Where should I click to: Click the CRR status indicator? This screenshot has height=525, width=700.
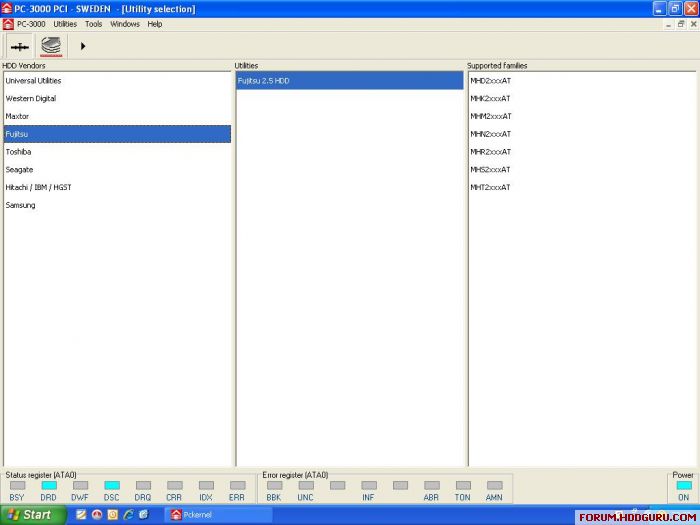pos(175,485)
